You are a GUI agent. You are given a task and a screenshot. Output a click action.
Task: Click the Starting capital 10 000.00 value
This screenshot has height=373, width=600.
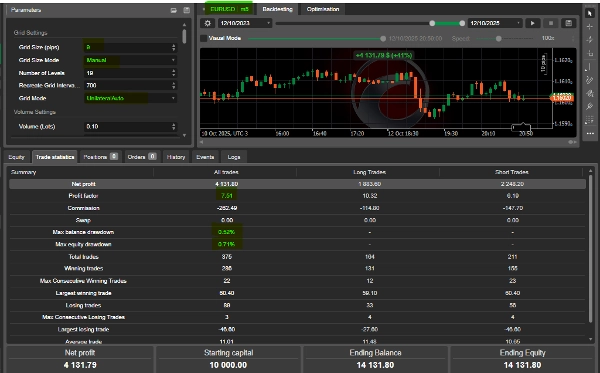(x=228, y=365)
